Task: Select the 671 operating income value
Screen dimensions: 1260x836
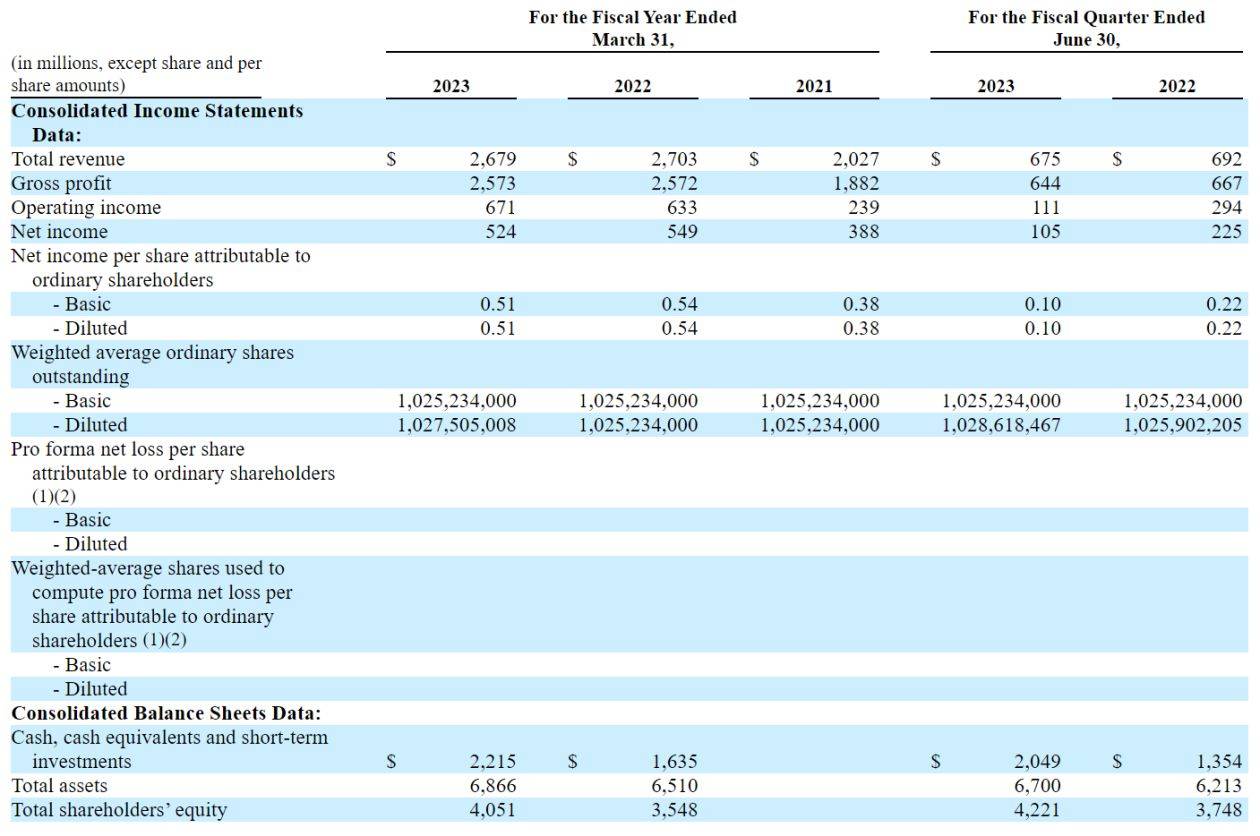Action: coord(499,207)
